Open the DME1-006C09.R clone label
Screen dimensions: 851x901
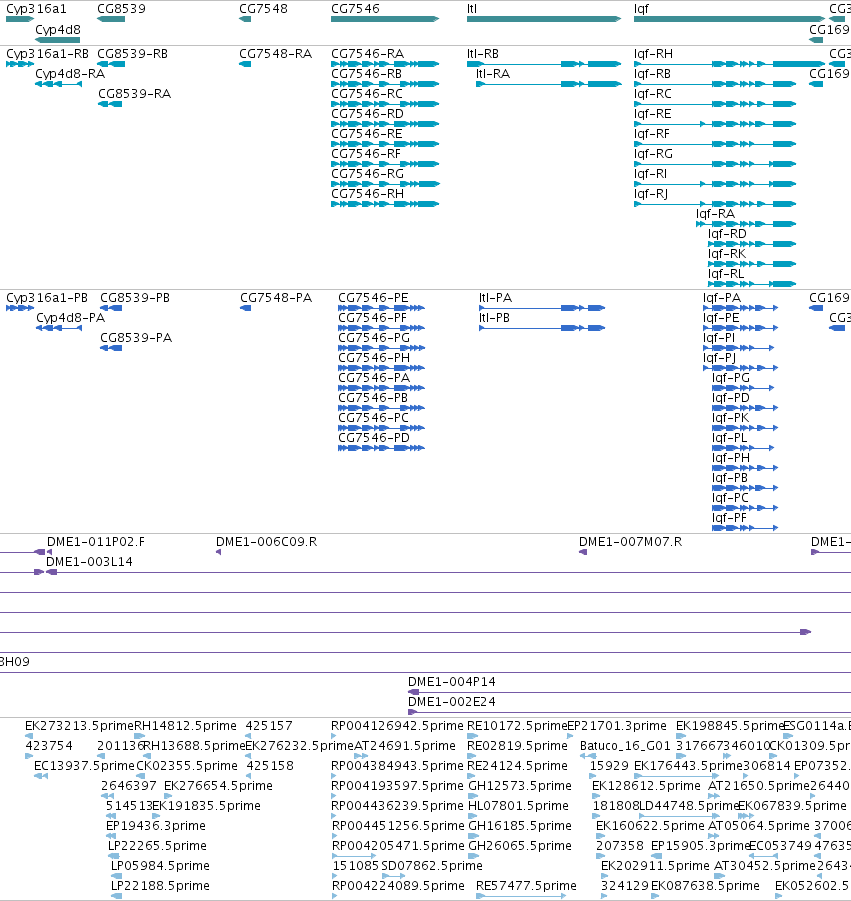267,542
